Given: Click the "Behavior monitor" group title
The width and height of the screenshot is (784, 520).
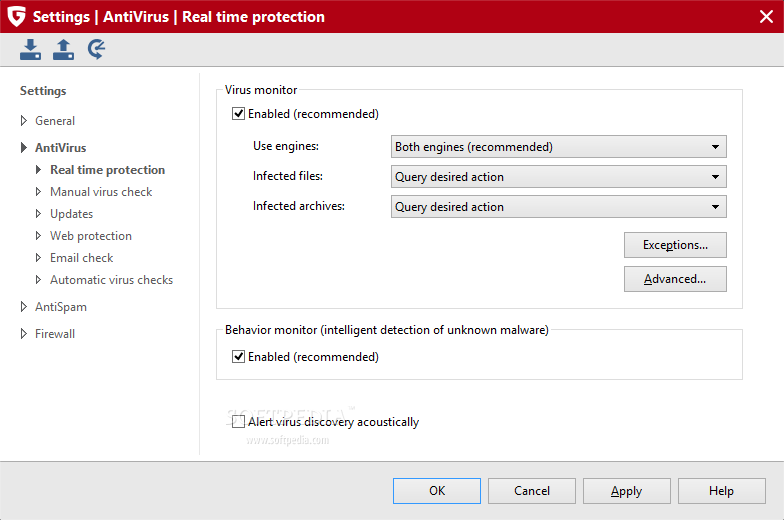Looking at the screenshot, I should pyautogui.click(x=386, y=330).
